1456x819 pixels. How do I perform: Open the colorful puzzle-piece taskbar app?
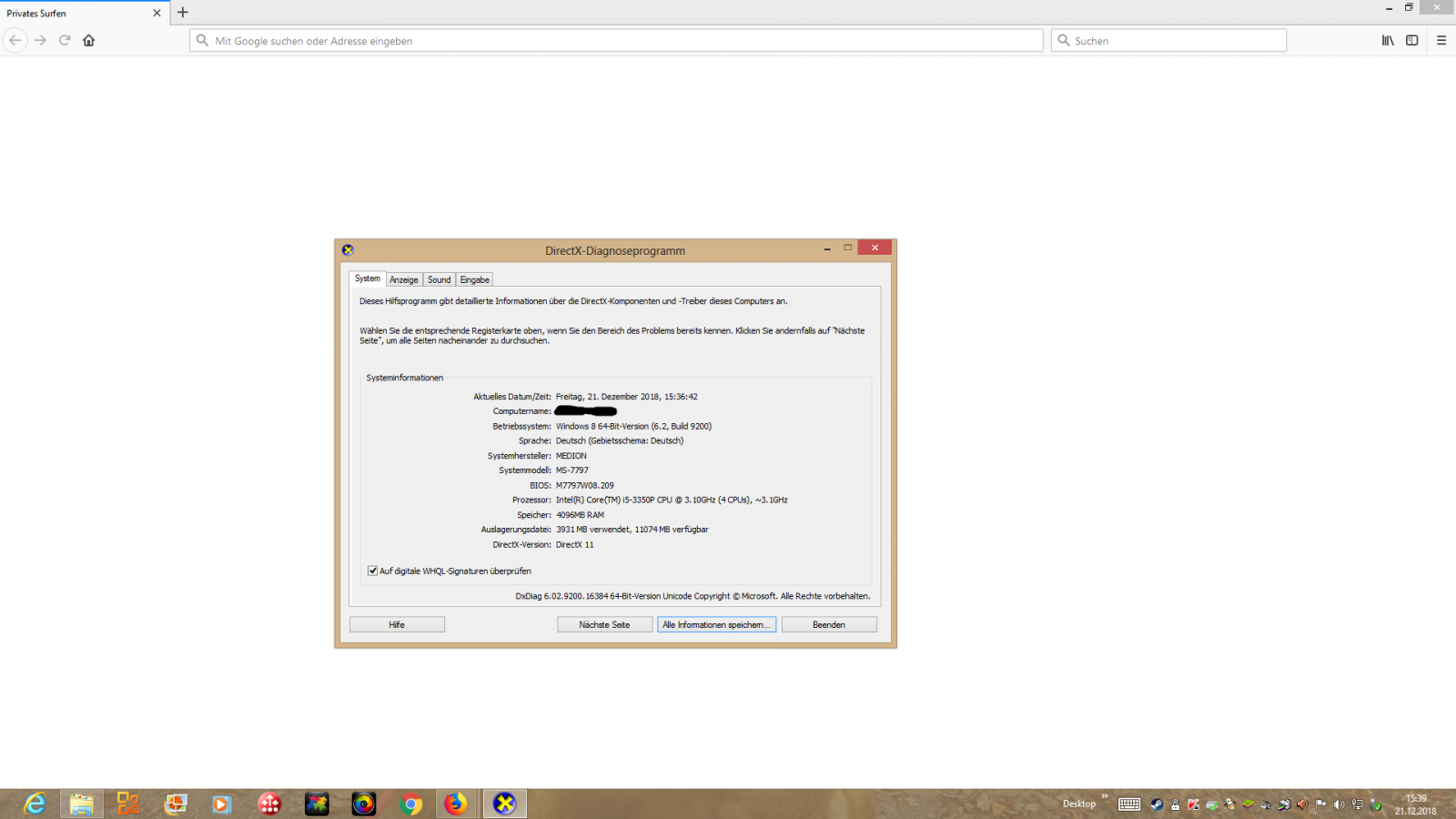[x=317, y=804]
